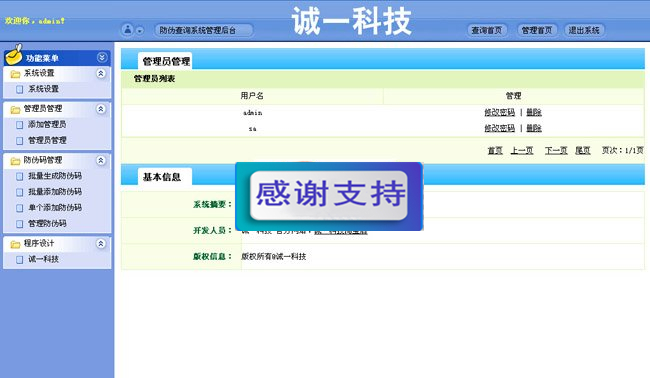Collapse the 功能菜单 panel arrow

click(102, 58)
